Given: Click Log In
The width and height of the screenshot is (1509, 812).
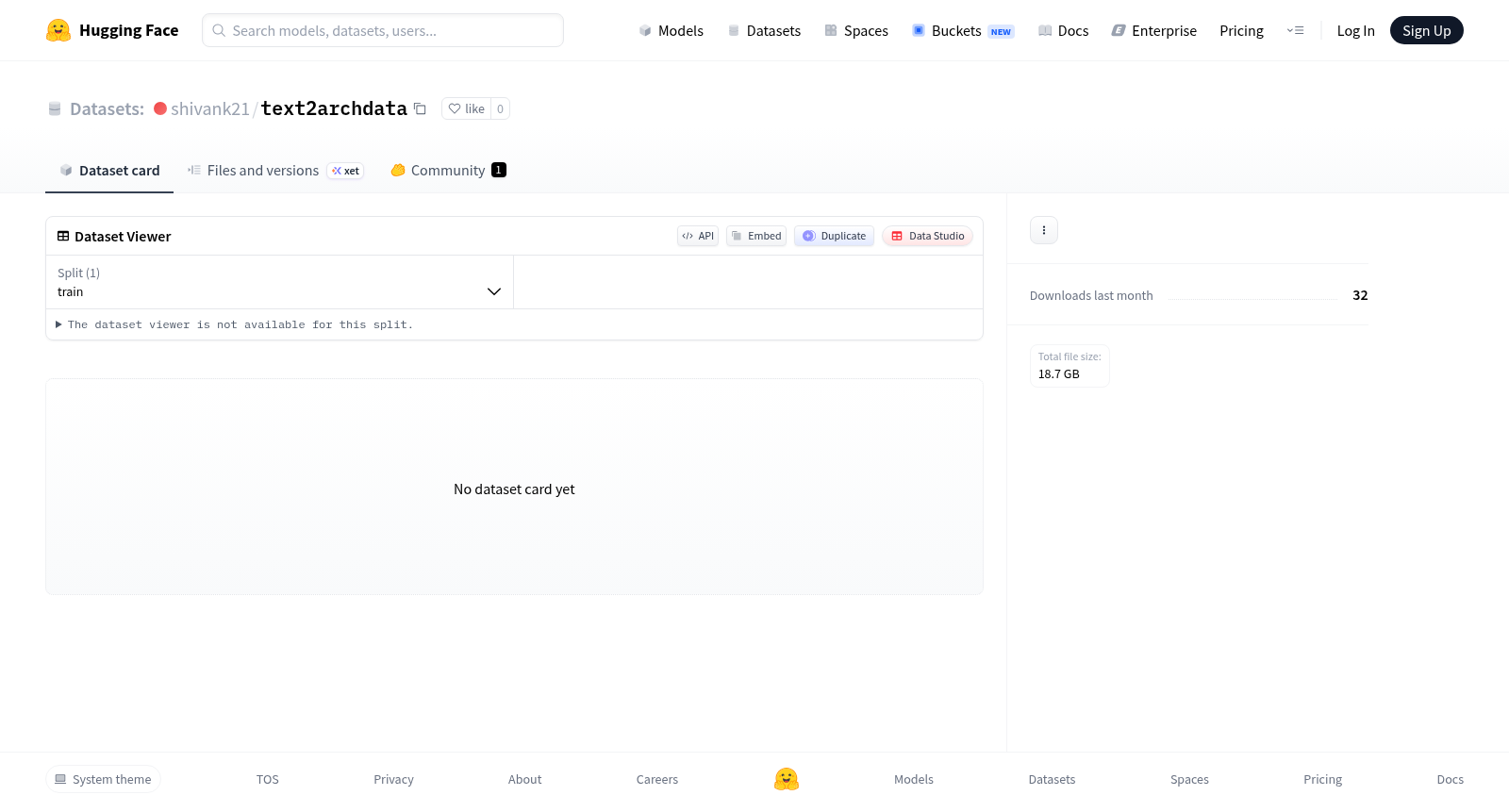Looking at the screenshot, I should 1355,30.
